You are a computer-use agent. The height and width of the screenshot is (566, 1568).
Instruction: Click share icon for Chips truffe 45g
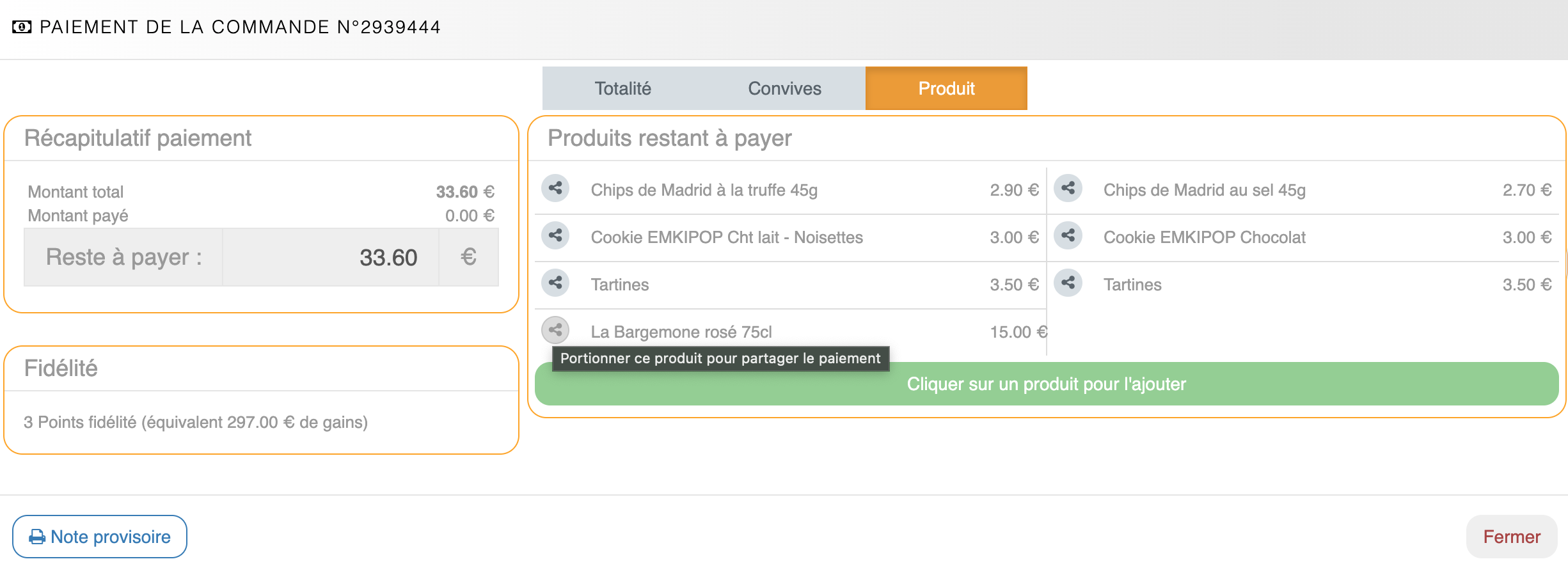tap(555, 188)
